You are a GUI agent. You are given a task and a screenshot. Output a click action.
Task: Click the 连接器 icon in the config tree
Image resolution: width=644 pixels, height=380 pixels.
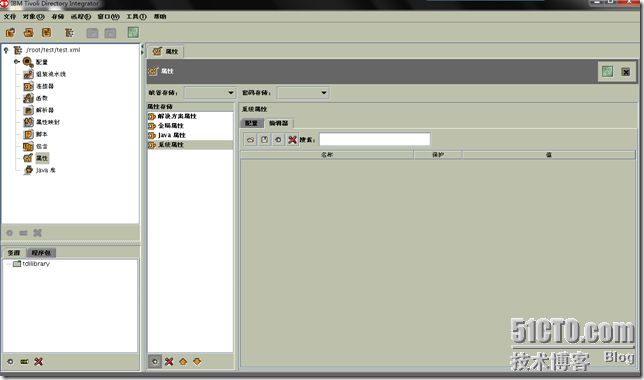(x=28, y=86)
